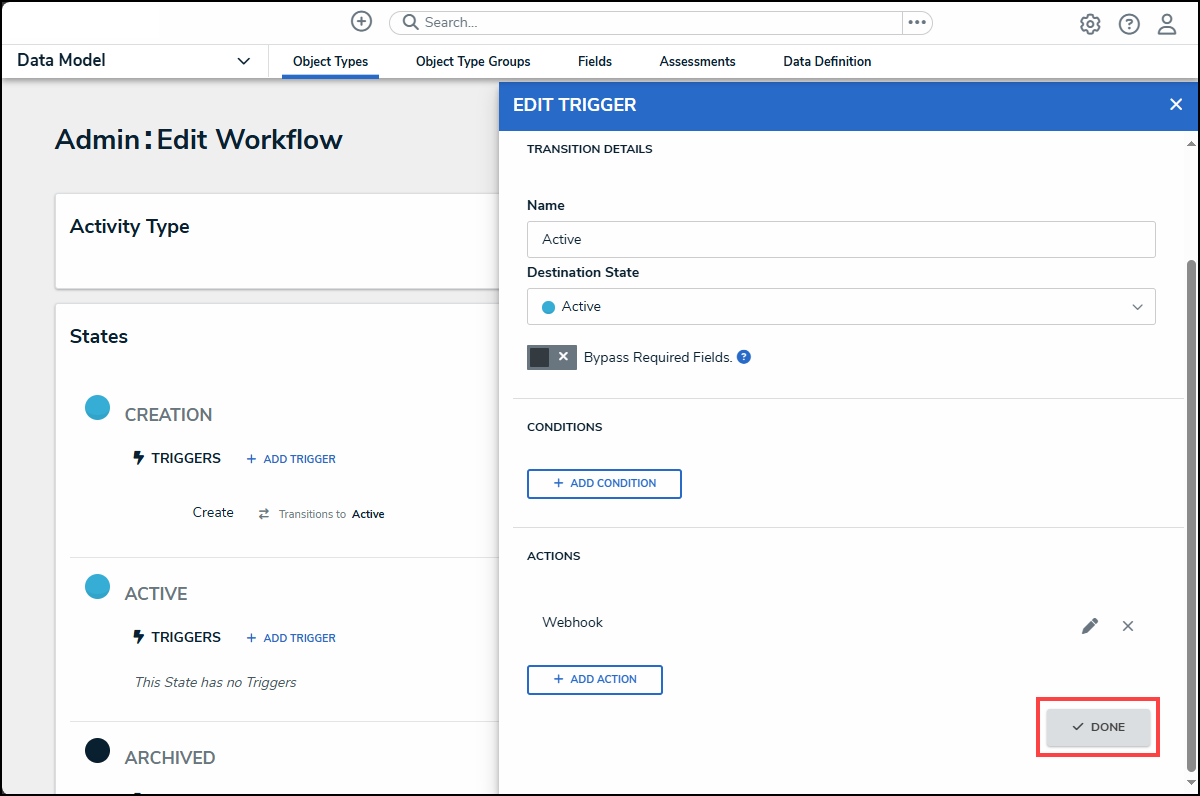This screenshot has width=1200, height=796.
Task: Click the Active state circle icon
Action: pyautogui.click(x=97, y=586)
